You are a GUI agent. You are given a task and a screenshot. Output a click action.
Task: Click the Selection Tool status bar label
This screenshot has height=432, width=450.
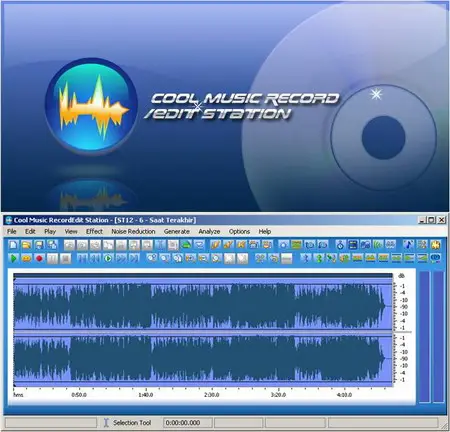coord(132,423)
